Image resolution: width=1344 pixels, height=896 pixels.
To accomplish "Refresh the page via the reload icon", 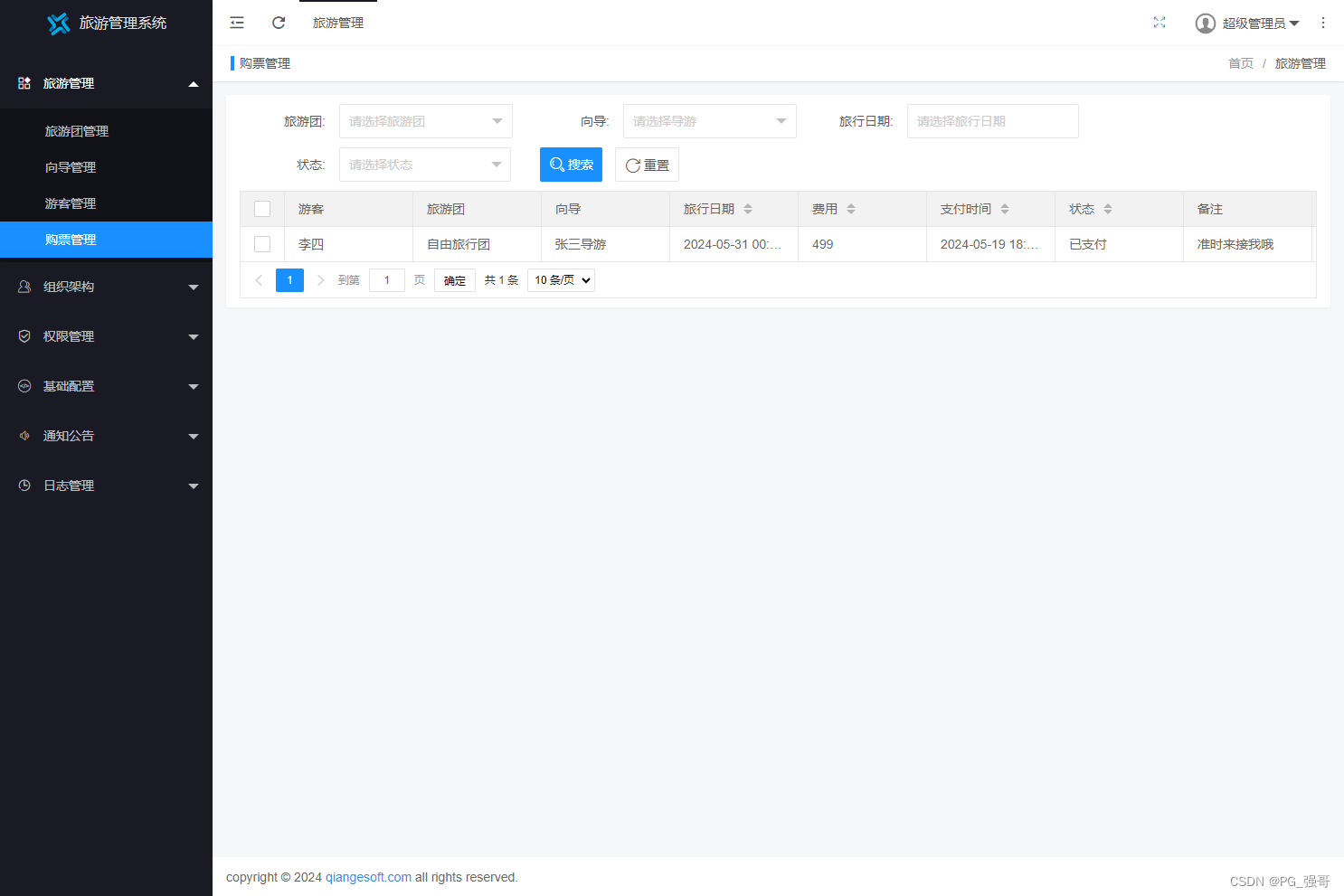I will pos(279,23).
